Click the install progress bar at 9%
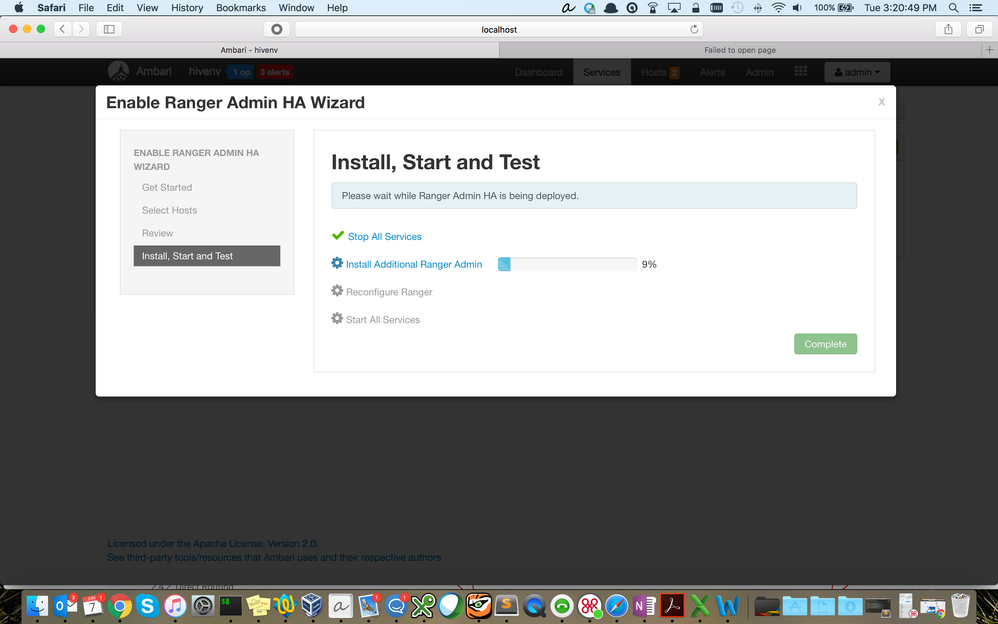Viewport: 998px width, 624px height. (x=567, y=264)
